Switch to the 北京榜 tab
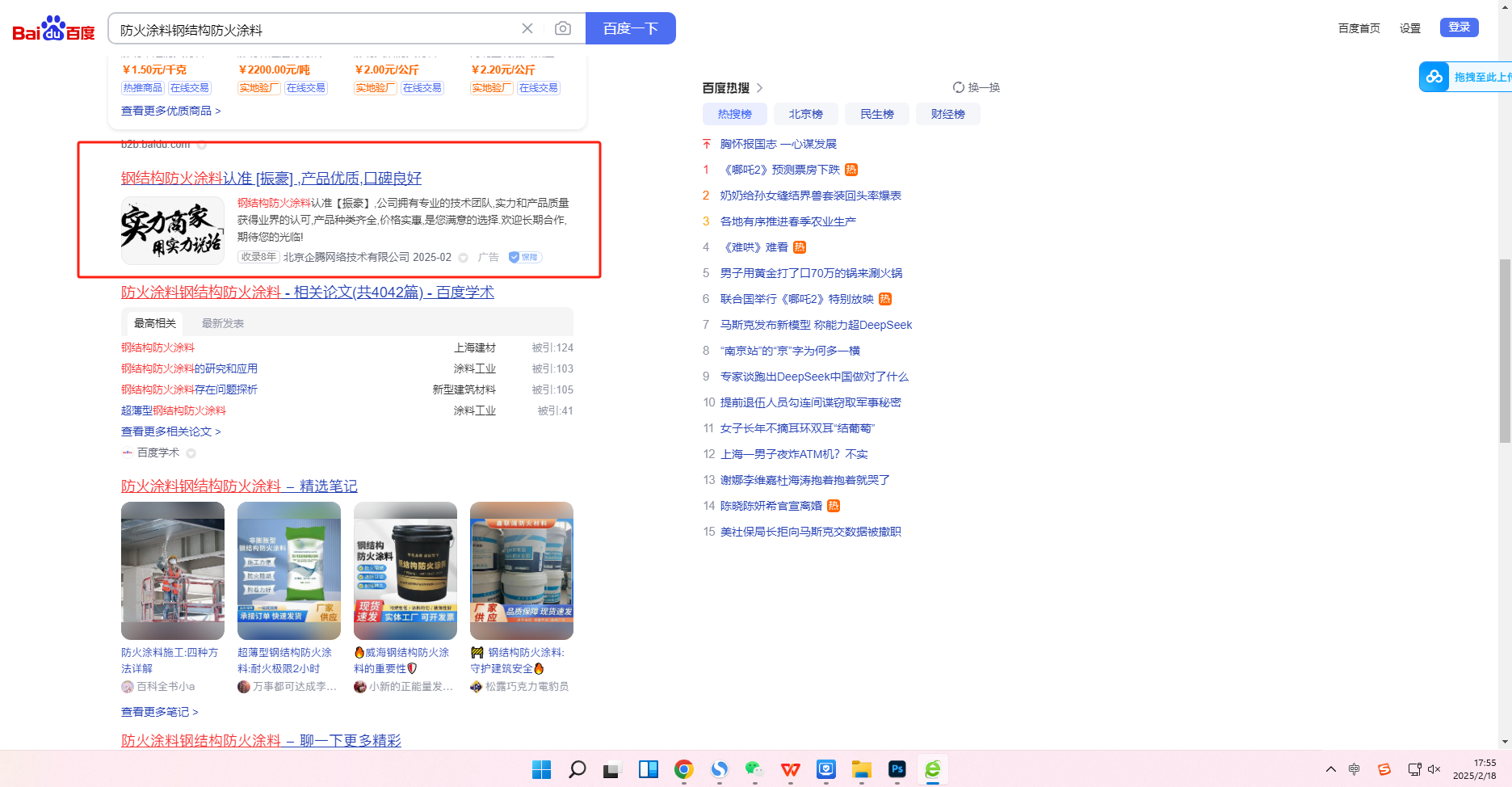This screenshot has width=1512, height=787. click(805, 114)
